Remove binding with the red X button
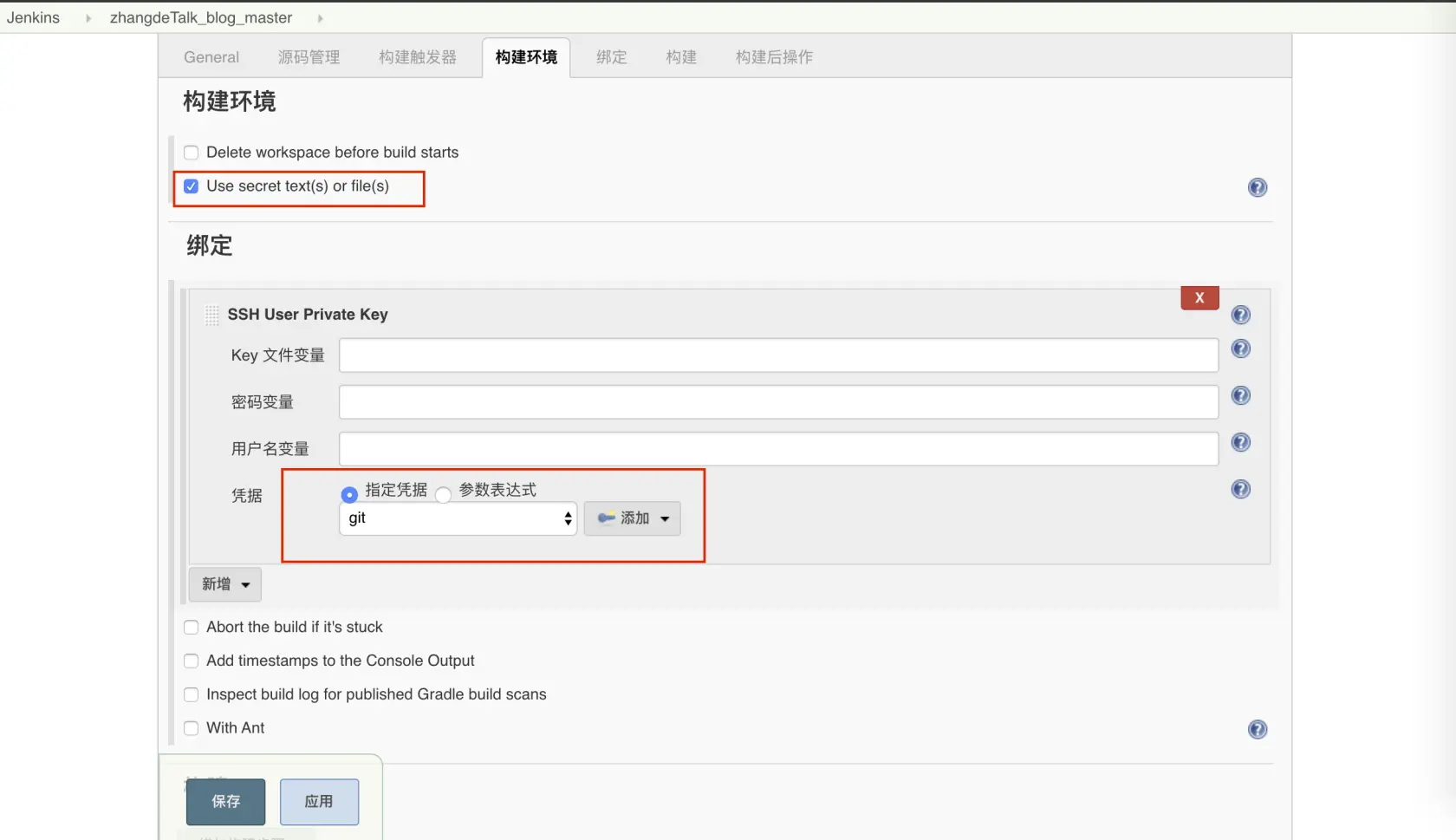The image size is (1456, 840). (x=1199, y=297)
